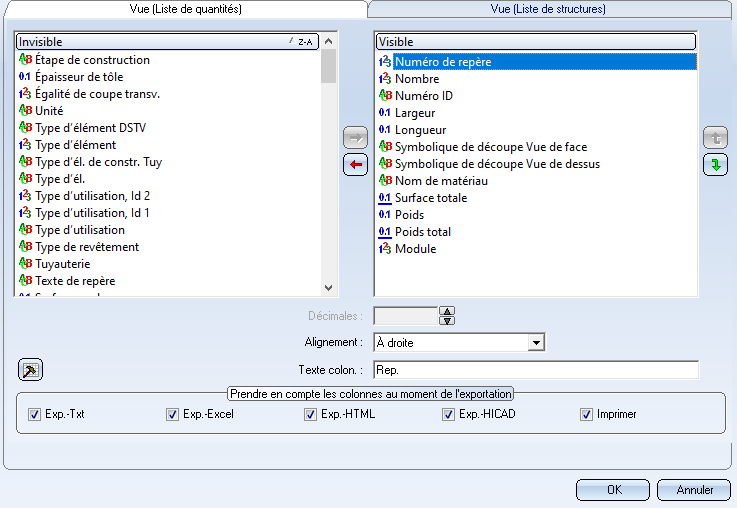Click the Décimales input field

[x=406, y=316]
